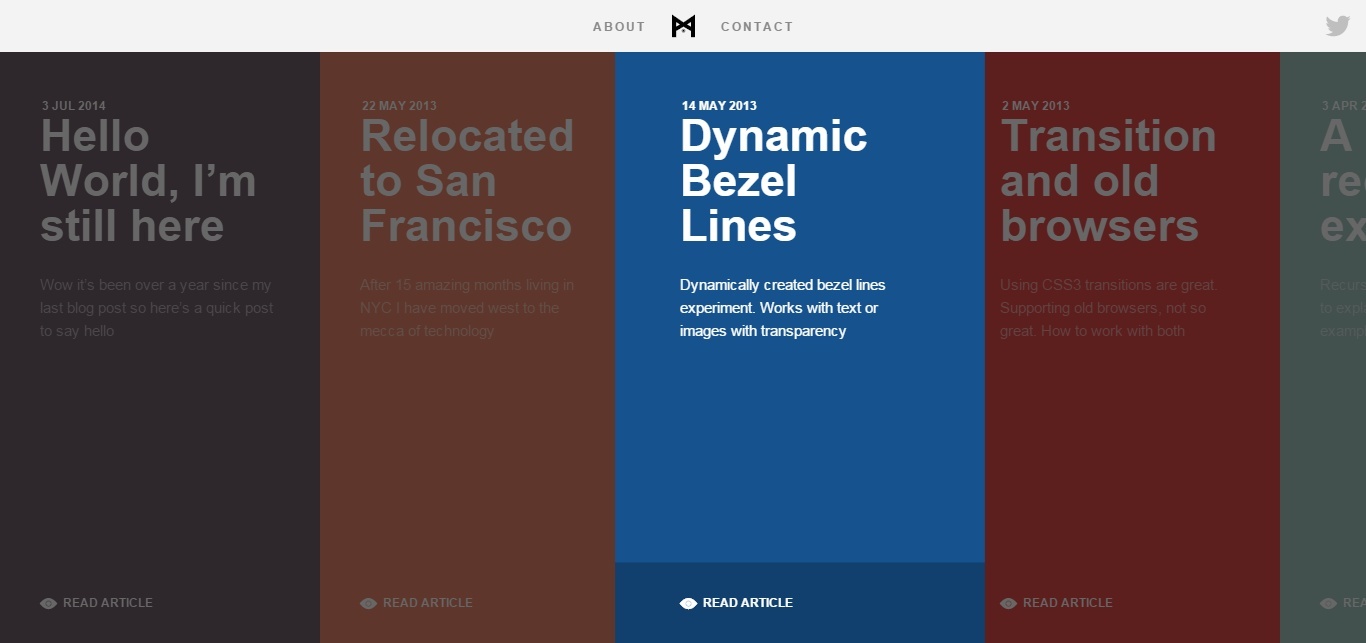This screenshot has height=643, width=1366.
Task: Click the M logo in header
Action: tap(683, 26)
